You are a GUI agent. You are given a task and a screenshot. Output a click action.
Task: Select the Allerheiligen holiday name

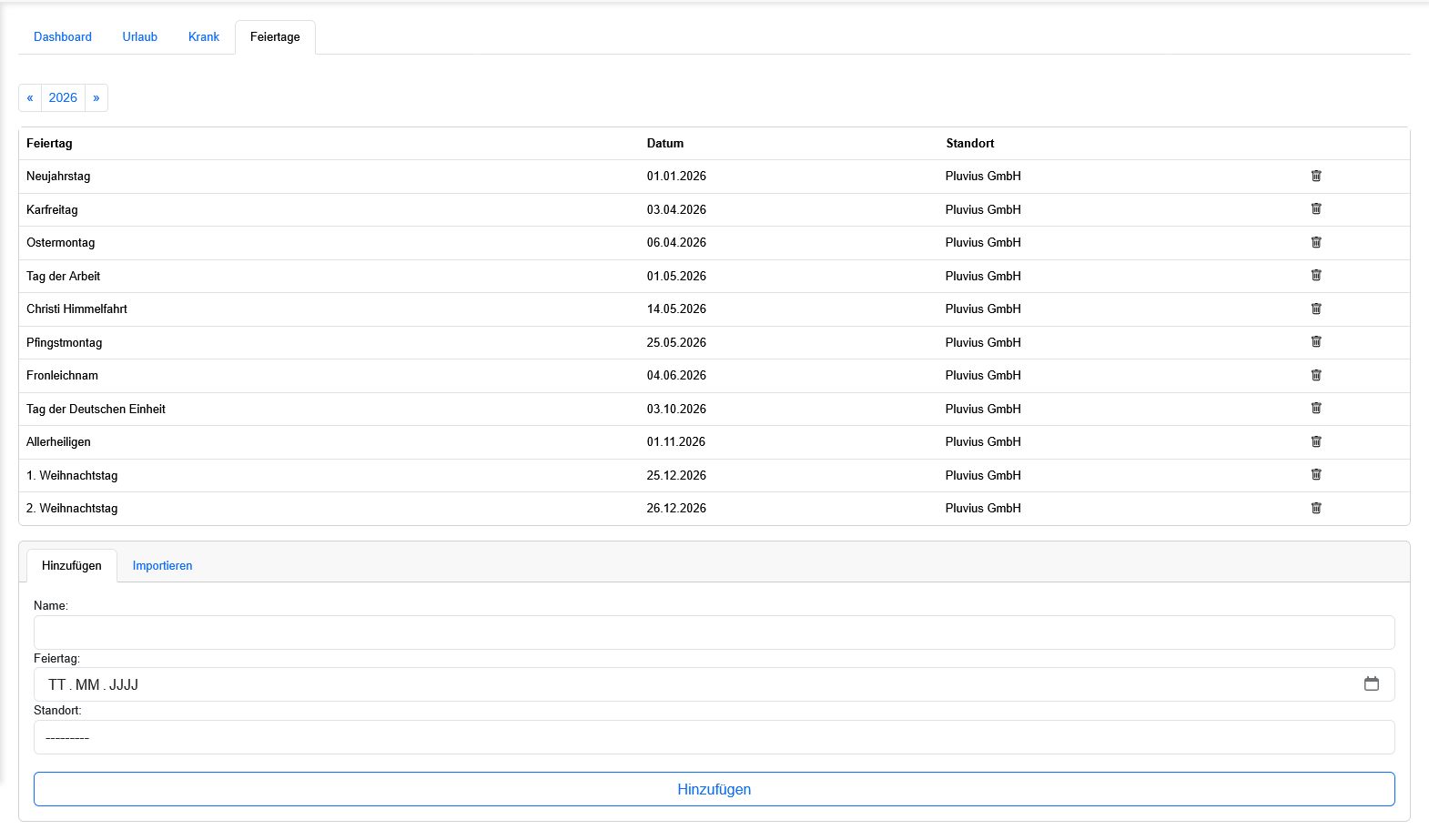point(59,441)
